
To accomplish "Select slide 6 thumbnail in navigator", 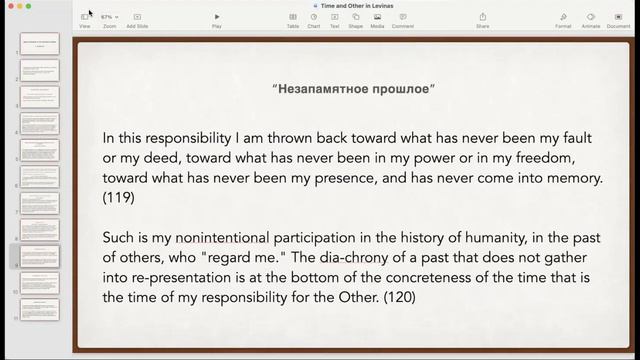I will click(x=40, y=177).
